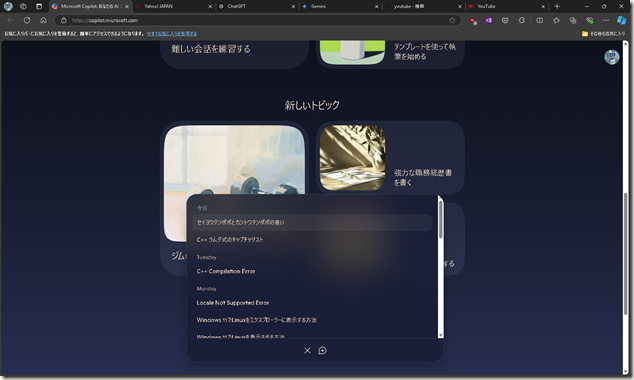Go to browser home page

tap(43, 20)
